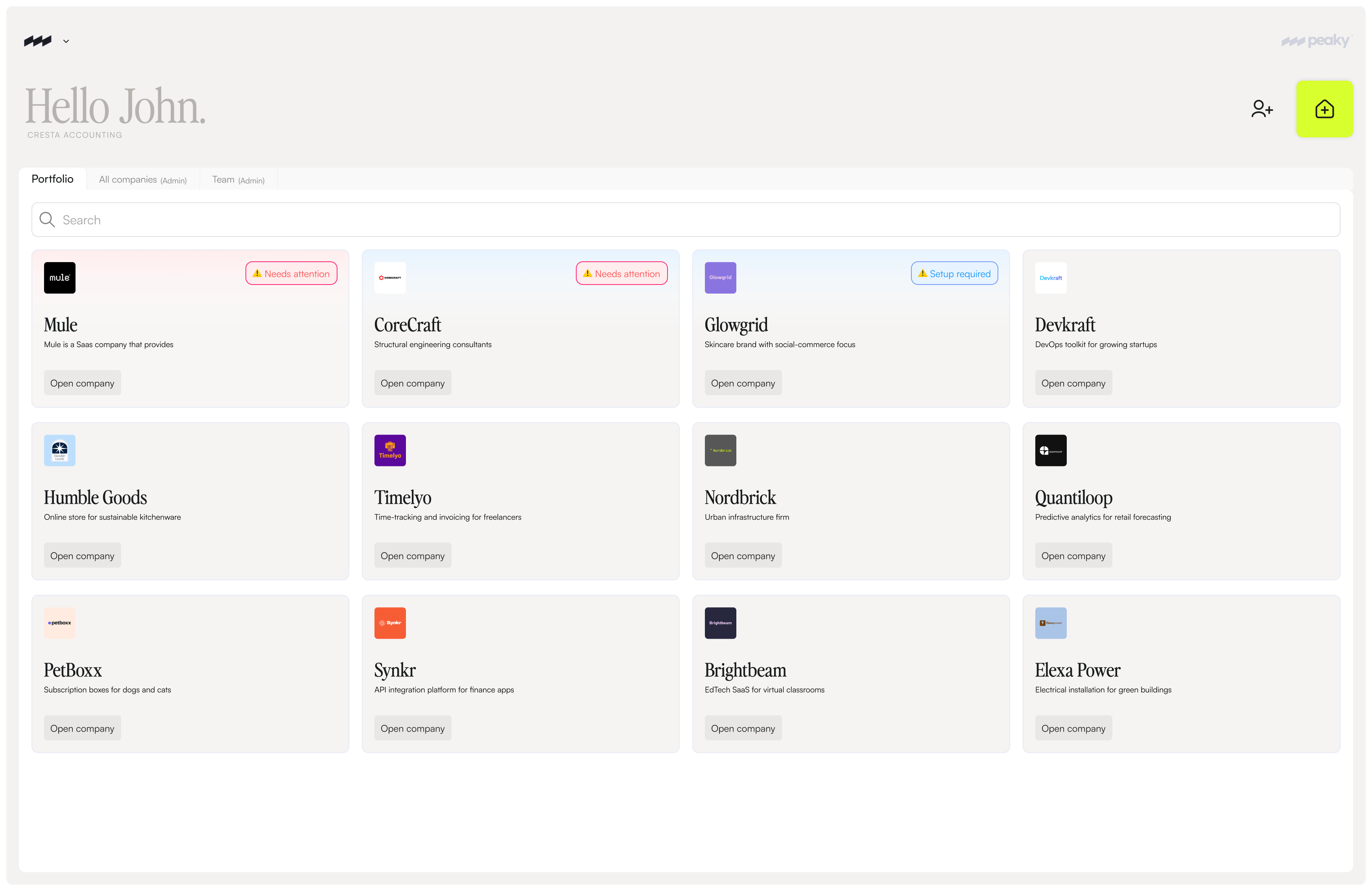Click the Setup required badge on Glowgrid
This screenshot has height=891, width=1372.
tap(954, 273)
